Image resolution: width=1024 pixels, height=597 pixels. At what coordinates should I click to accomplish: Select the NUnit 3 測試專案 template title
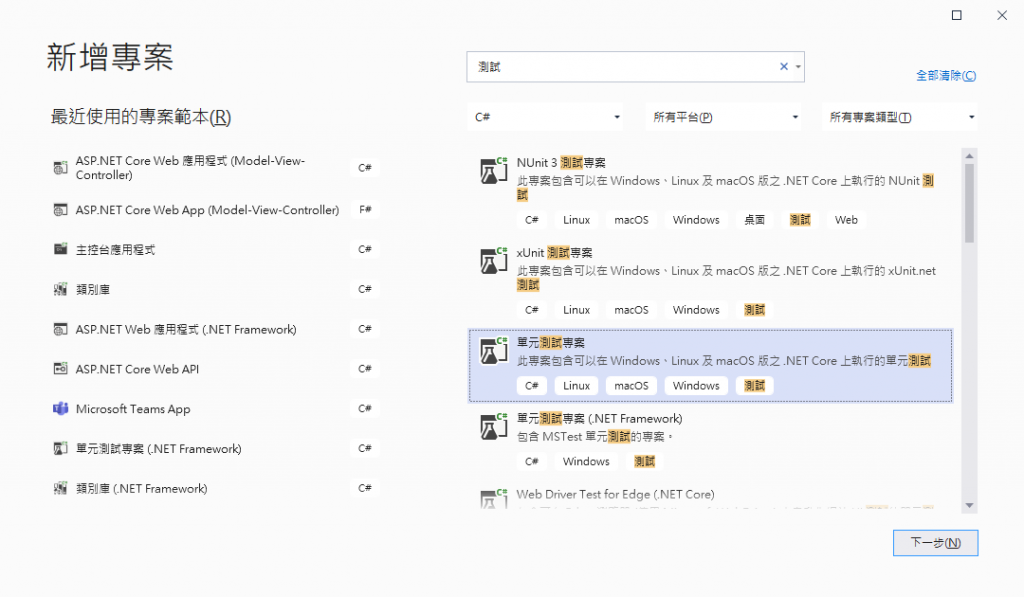point(561,163)
